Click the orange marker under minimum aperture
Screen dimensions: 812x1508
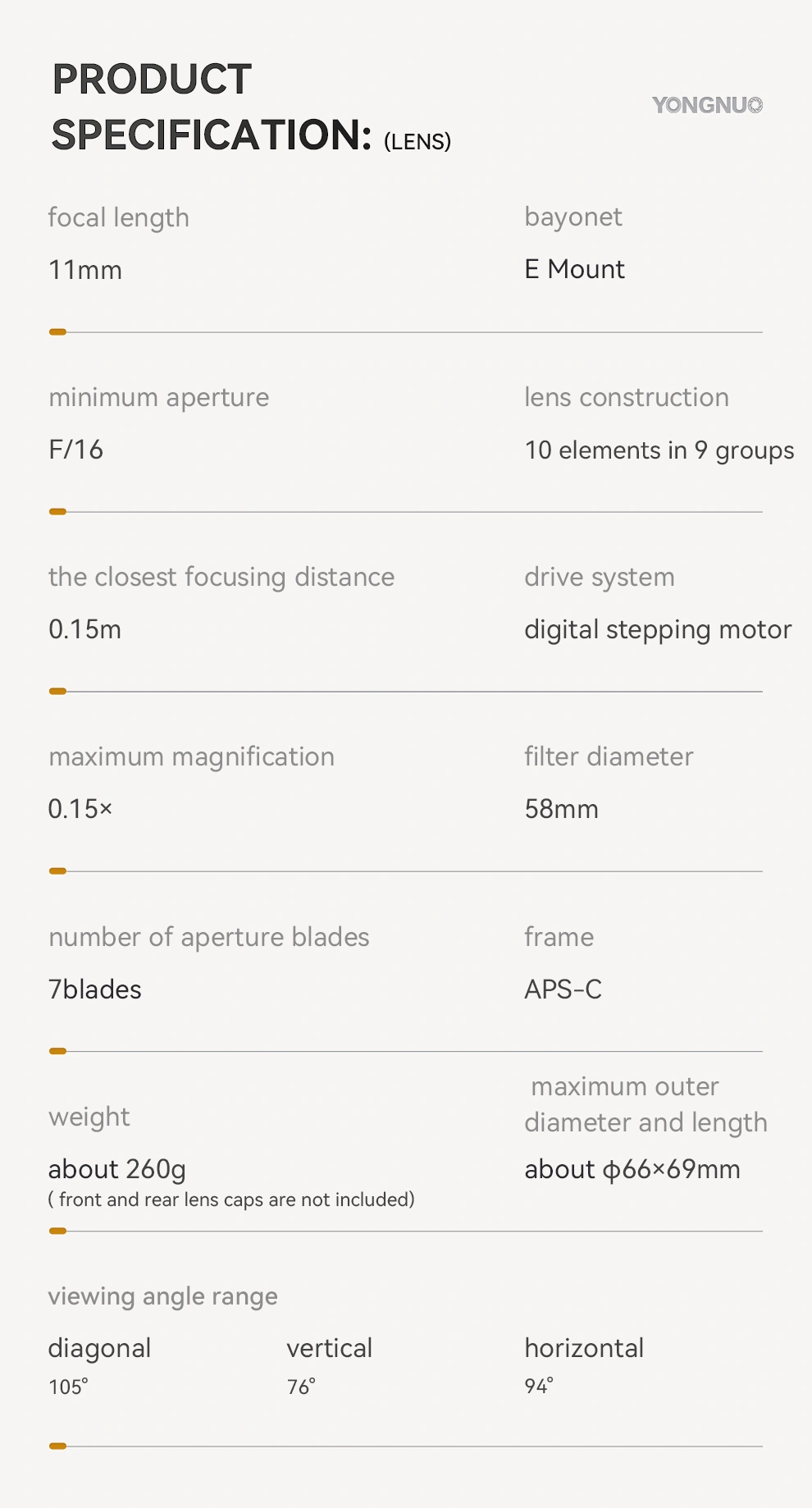[x=57, y=512]
